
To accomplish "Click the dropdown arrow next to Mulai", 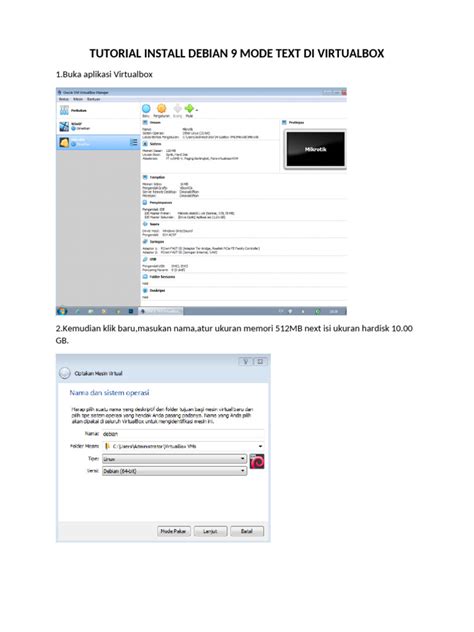I will tap(197, 109).
